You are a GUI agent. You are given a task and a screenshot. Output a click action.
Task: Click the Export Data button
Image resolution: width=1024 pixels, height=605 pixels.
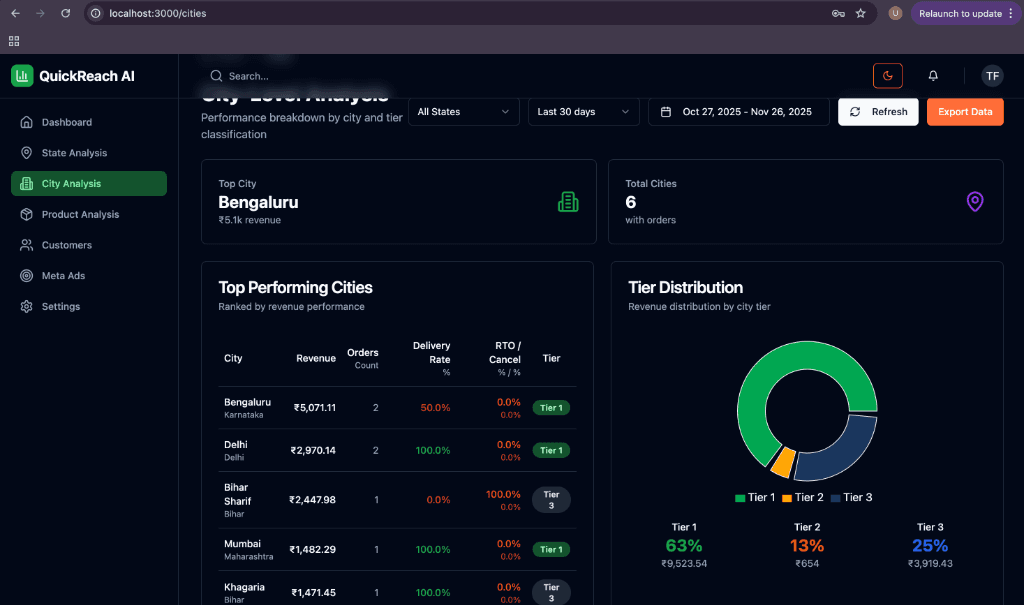pyautogui.click(x=964, y=112)
